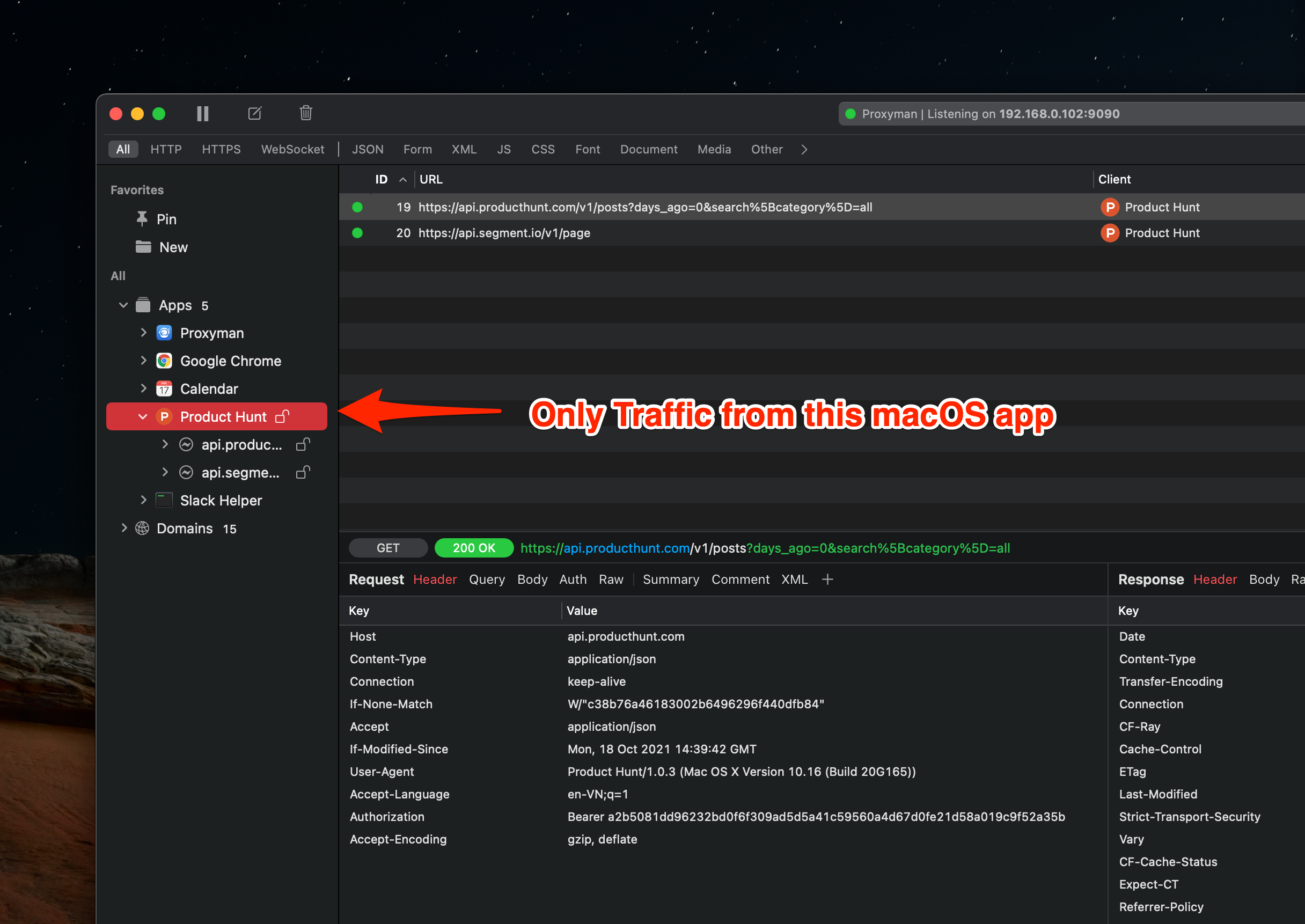Screen dimensions: 1305x924
Task: Select Google Chrome app in sidebar
Action: (x=230, y=361)
